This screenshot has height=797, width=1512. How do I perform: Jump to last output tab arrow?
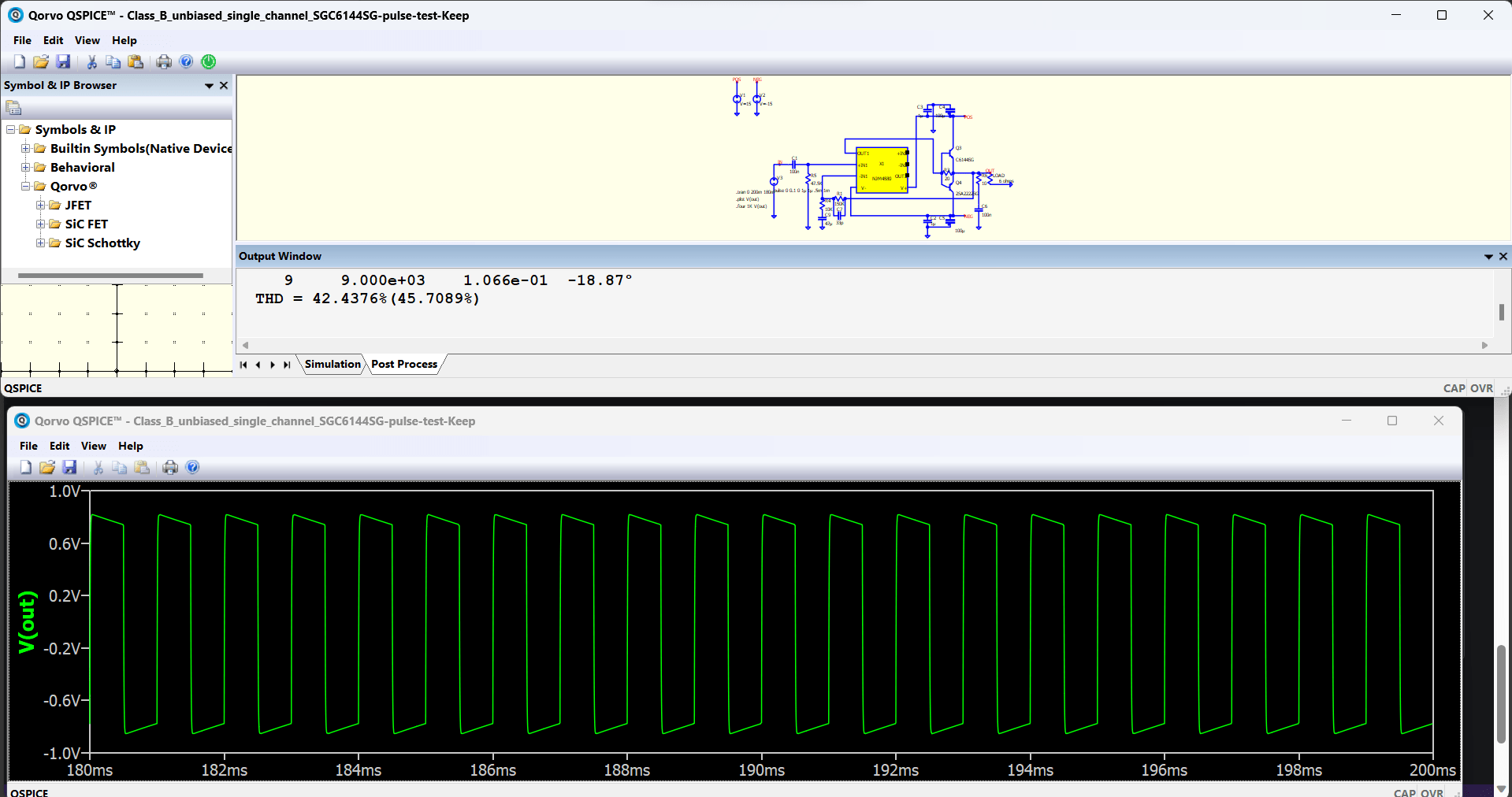pos(287,365)
